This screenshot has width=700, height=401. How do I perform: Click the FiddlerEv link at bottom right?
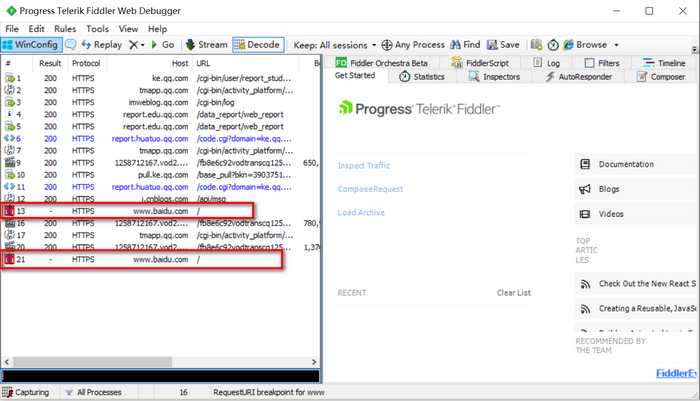tap(676, 373)
